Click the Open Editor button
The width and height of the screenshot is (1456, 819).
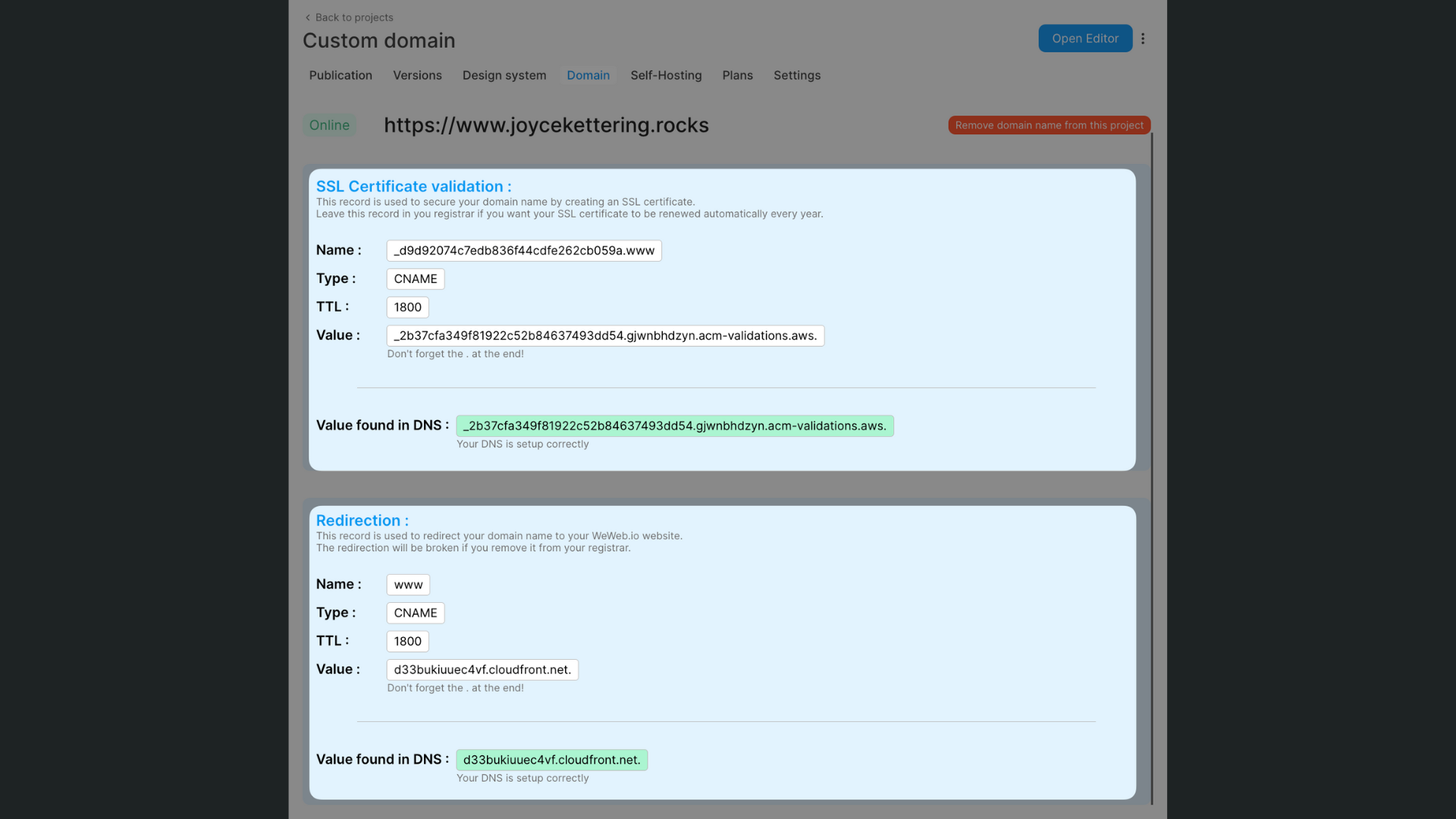(x=1085, y=38)
